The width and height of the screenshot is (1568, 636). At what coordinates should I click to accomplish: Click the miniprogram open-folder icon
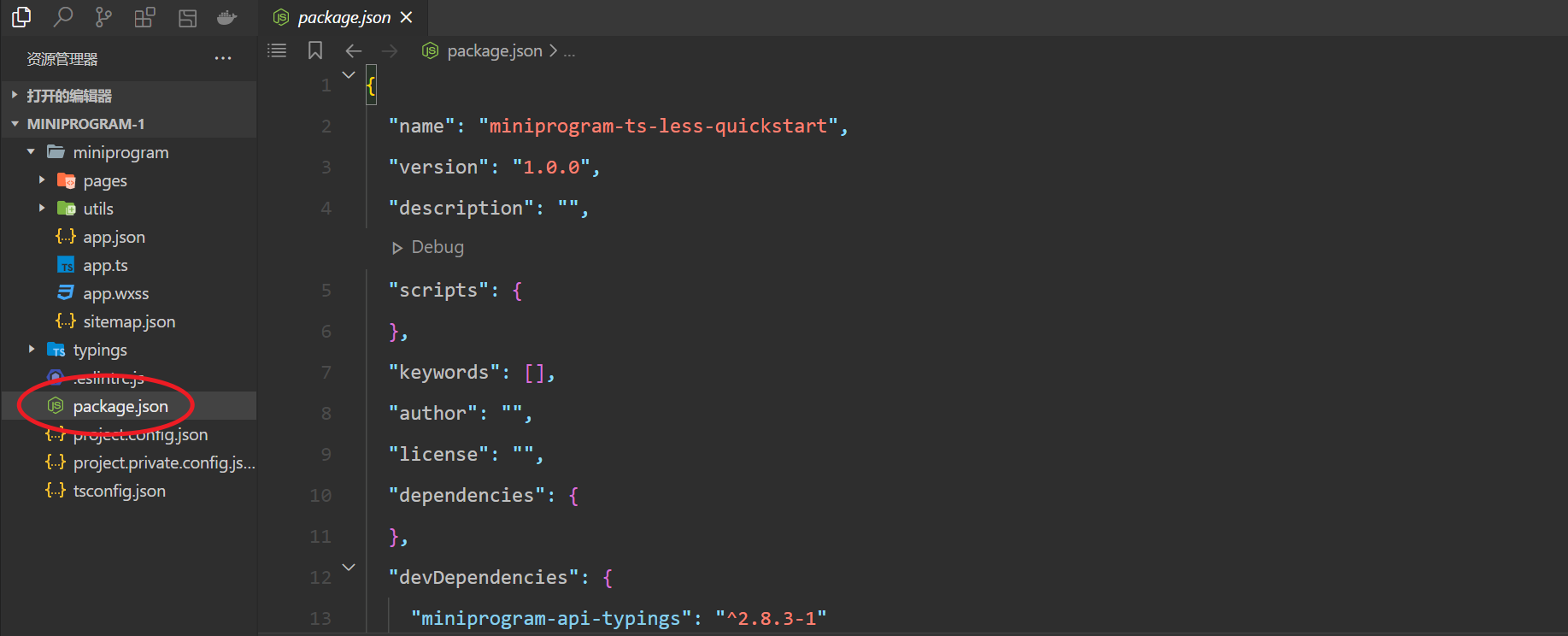pos(56,152)
